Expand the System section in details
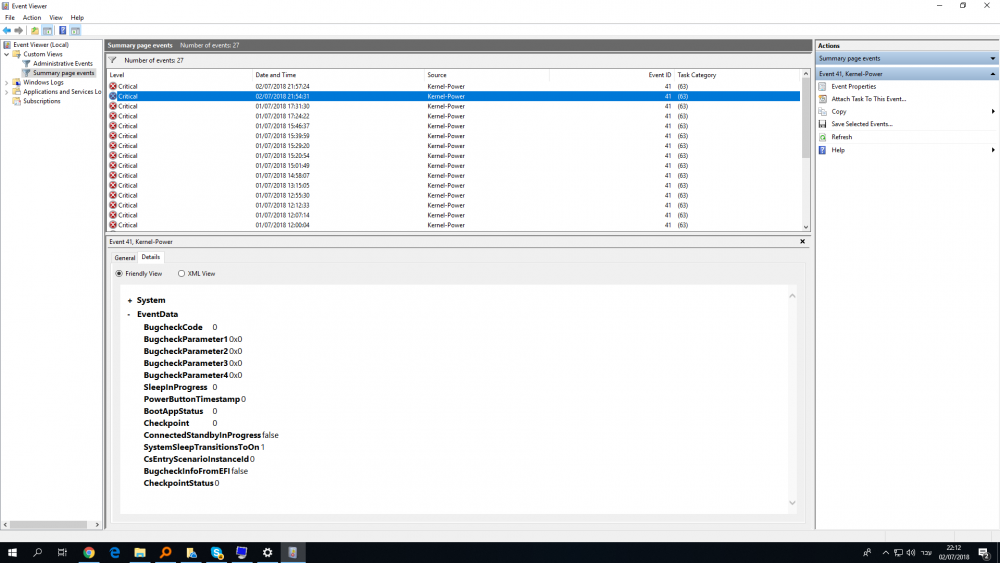The height and width of the screenshot is (563, 1000). click(x=129, y=300)
